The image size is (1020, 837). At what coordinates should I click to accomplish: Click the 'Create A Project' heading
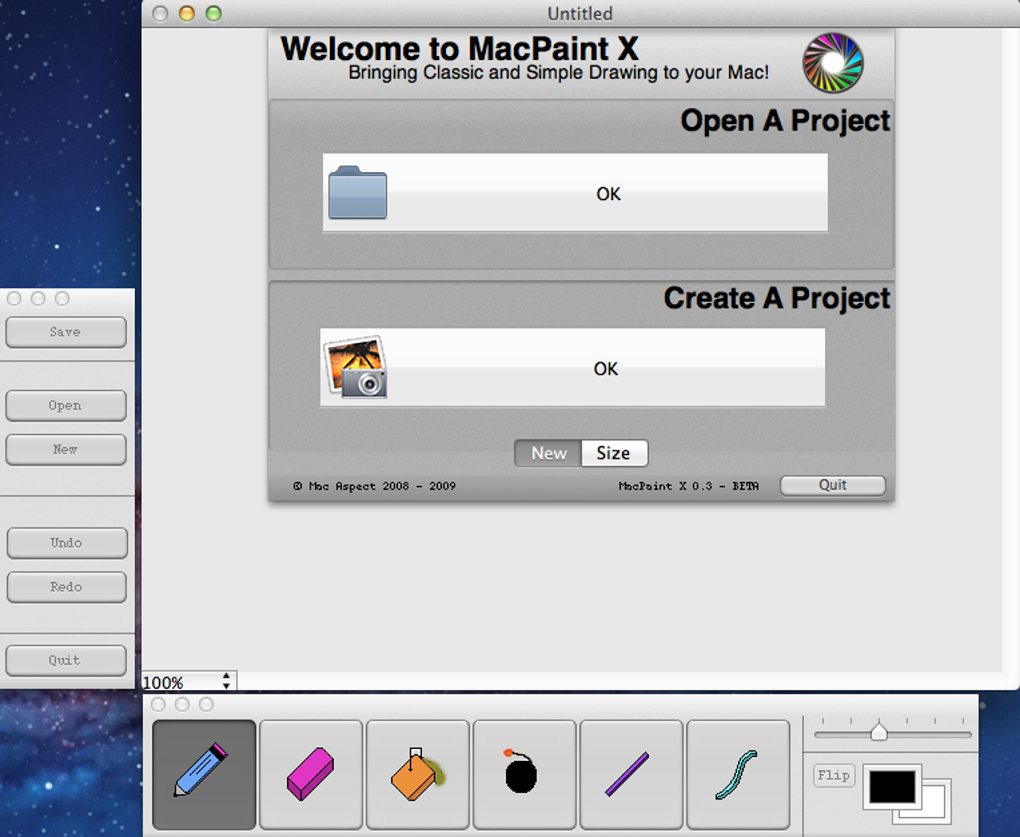coord(777,299)
